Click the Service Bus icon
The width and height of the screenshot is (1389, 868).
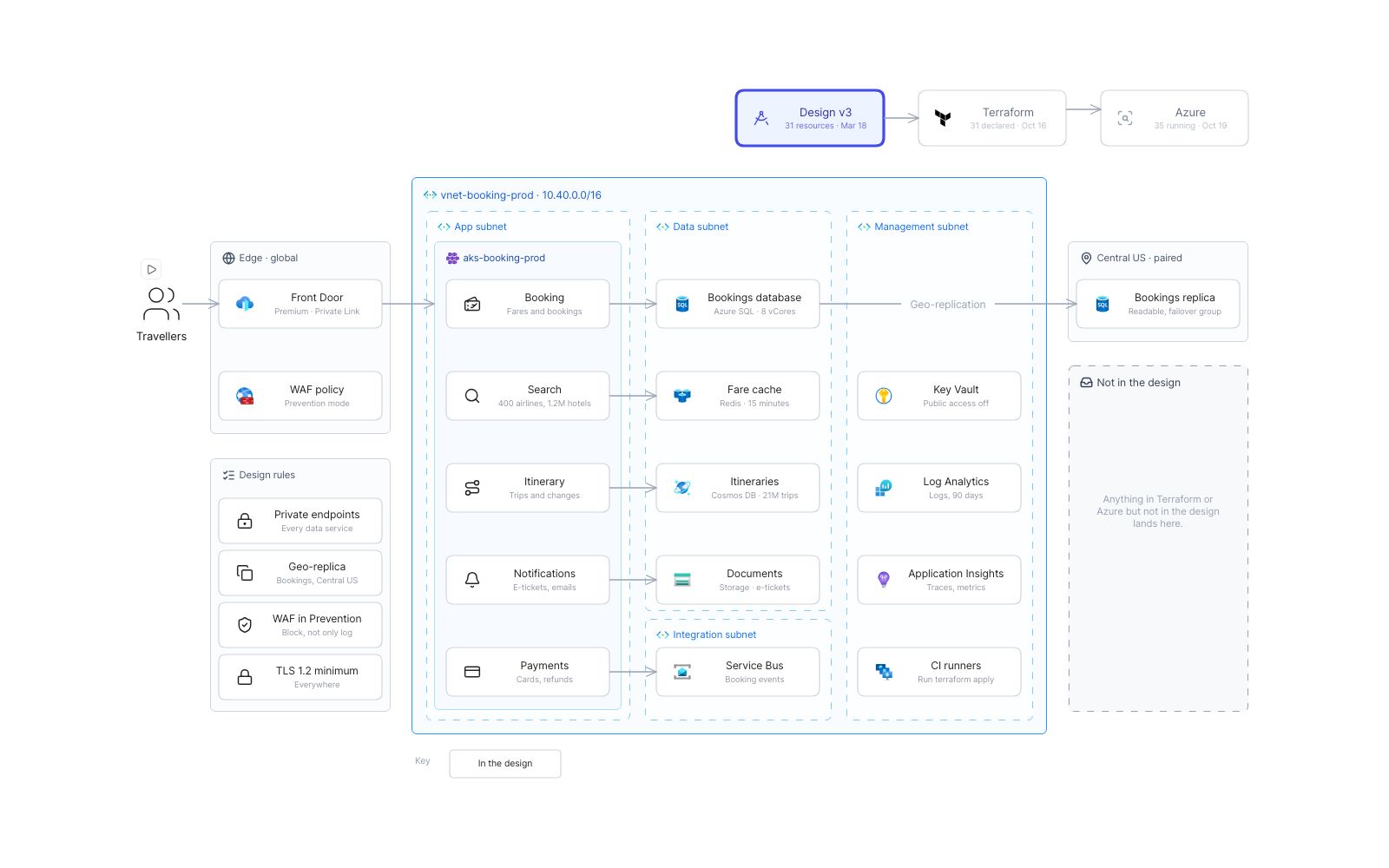(682, 672)
